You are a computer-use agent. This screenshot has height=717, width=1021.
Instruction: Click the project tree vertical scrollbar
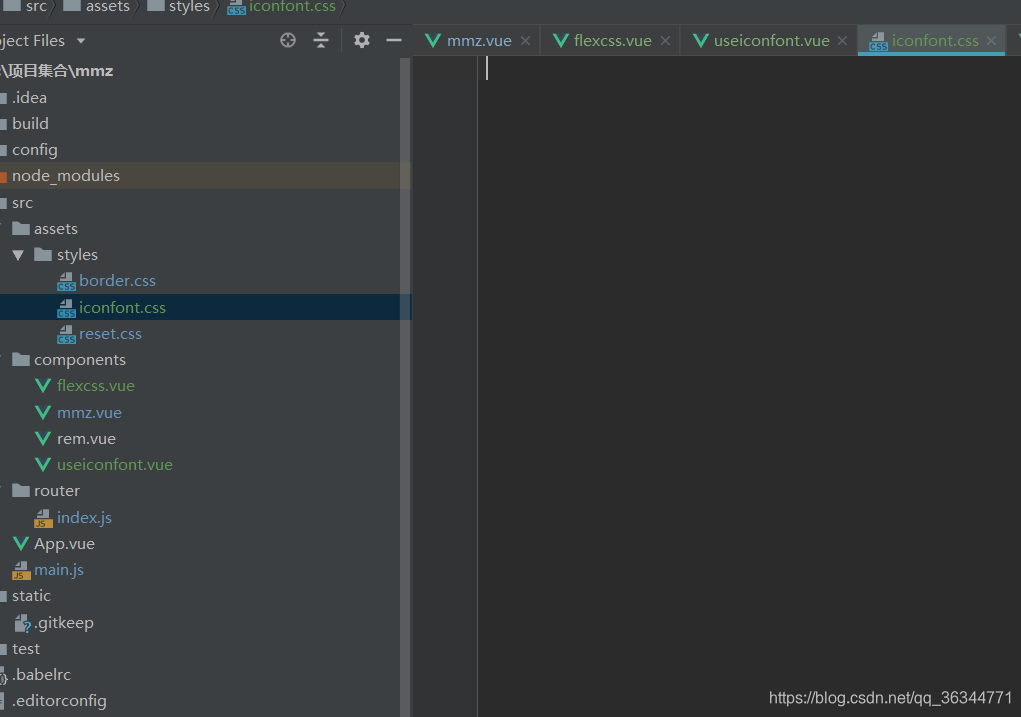[x=405, y=387]
